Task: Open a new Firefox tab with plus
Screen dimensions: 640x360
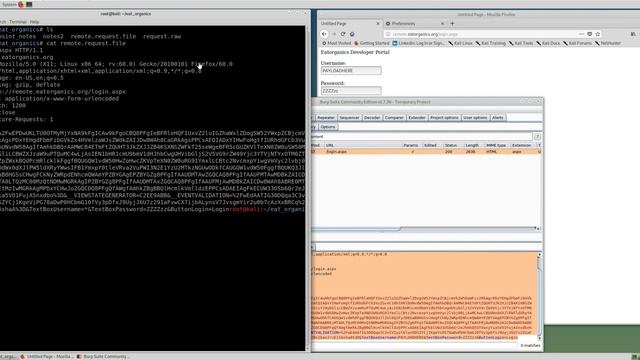Action: click(x=452, y=24)
